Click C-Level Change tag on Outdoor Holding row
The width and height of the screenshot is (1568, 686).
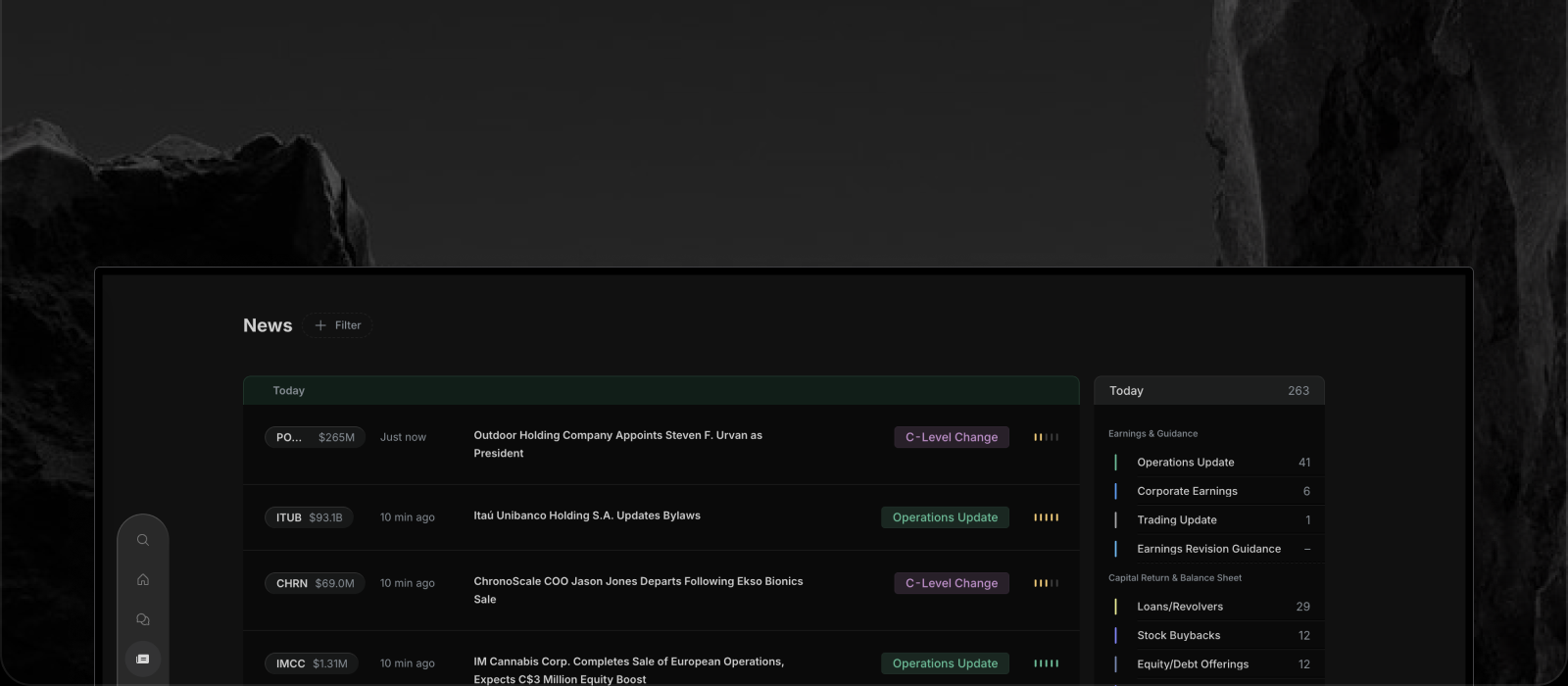[x=952, y=437]
